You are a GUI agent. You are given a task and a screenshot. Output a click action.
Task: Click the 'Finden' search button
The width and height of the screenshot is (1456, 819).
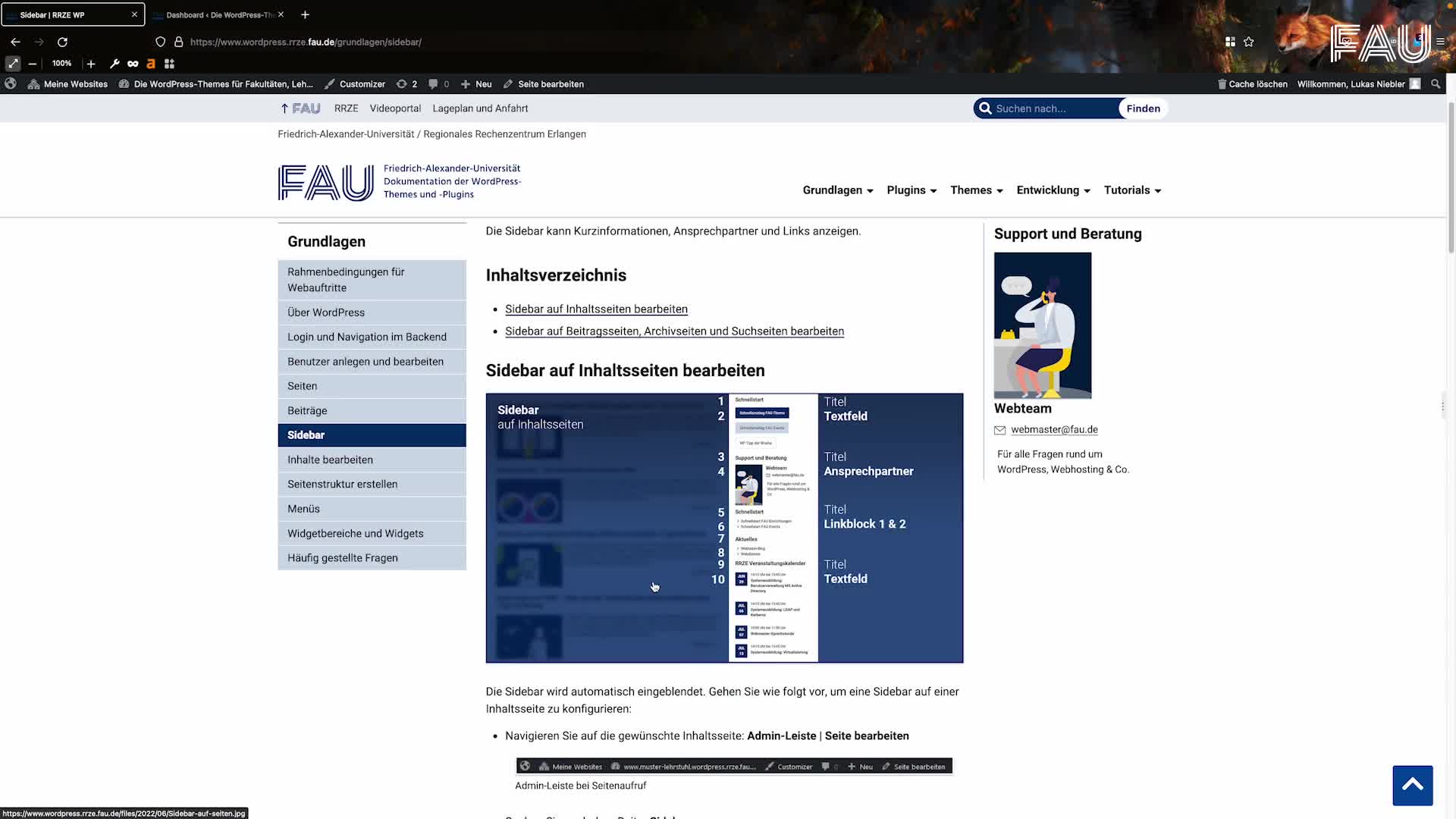click(1142, 108)
